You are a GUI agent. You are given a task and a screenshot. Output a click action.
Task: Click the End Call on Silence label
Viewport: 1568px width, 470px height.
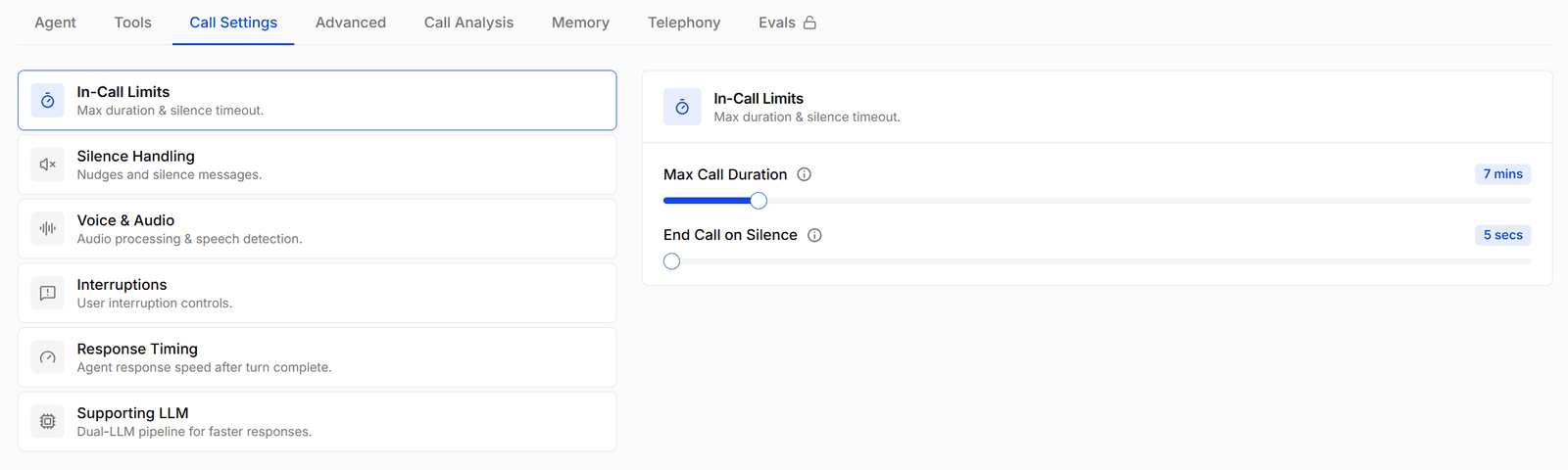click(x=730, y=235)
